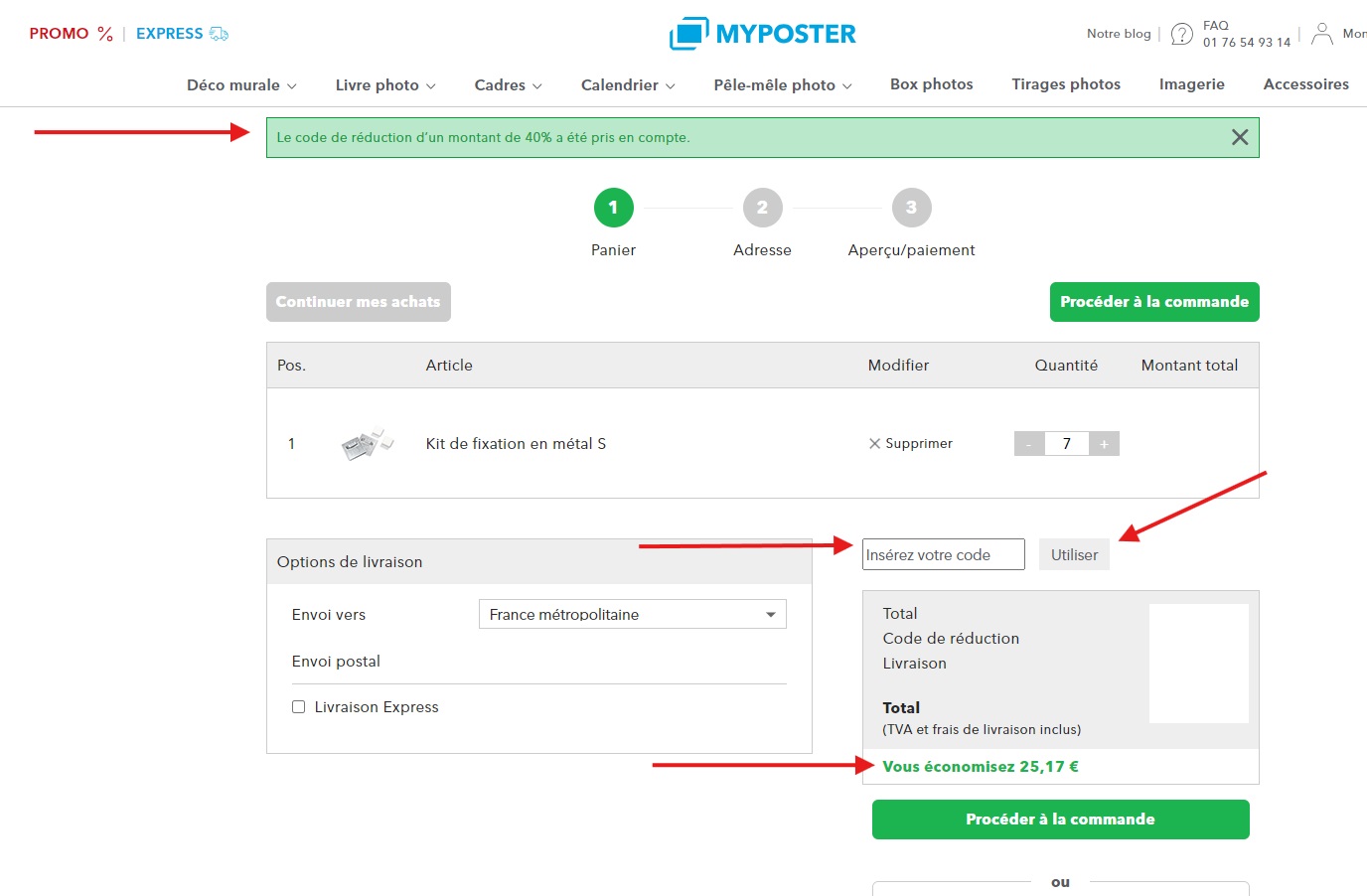Click the MYPOSTER logo
The width and height of the screenshot is (1367, 896).
(x=762, y=34)
